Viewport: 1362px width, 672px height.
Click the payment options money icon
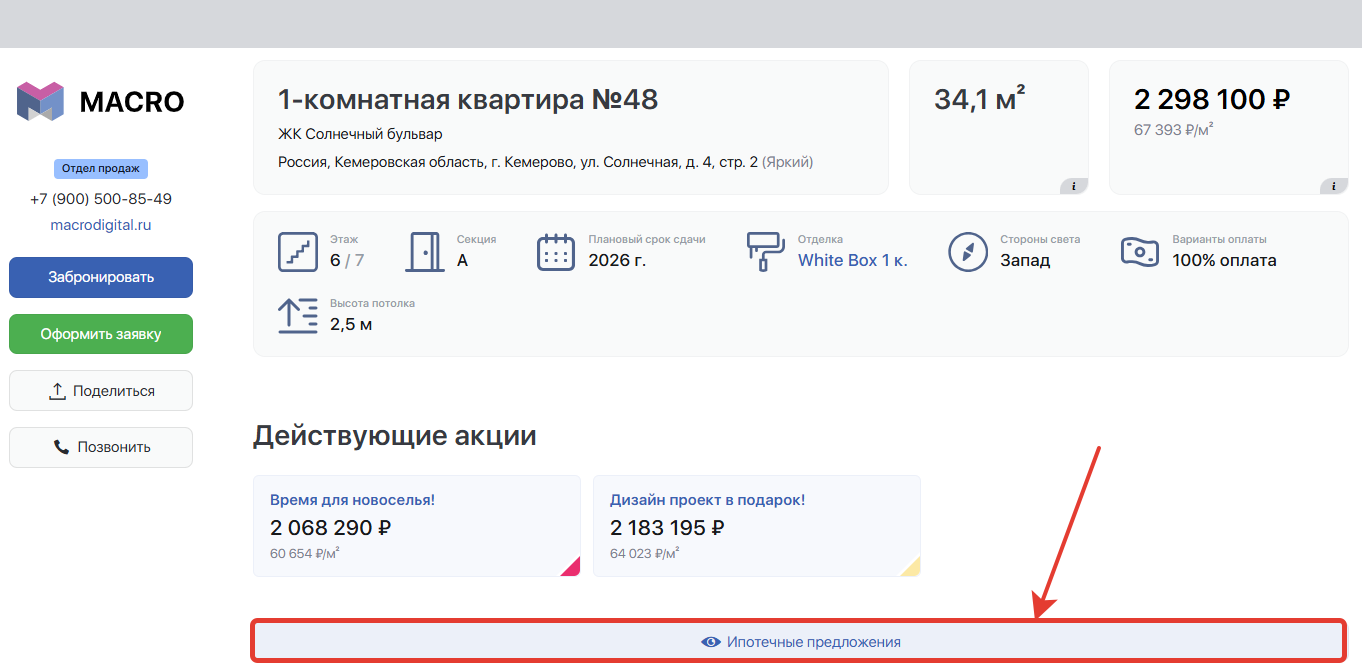1140,252
